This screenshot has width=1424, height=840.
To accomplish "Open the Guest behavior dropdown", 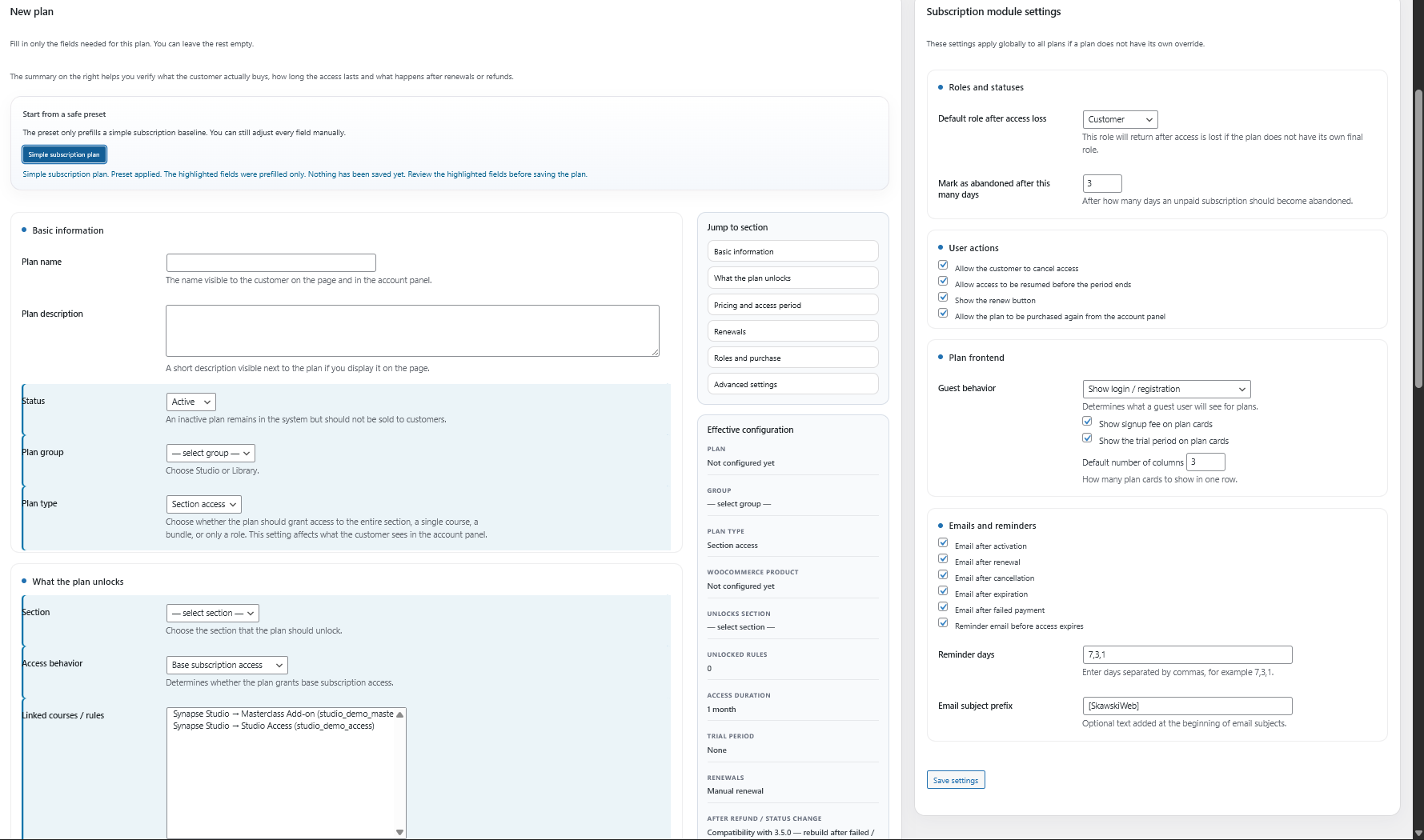I will (1166, 389).
